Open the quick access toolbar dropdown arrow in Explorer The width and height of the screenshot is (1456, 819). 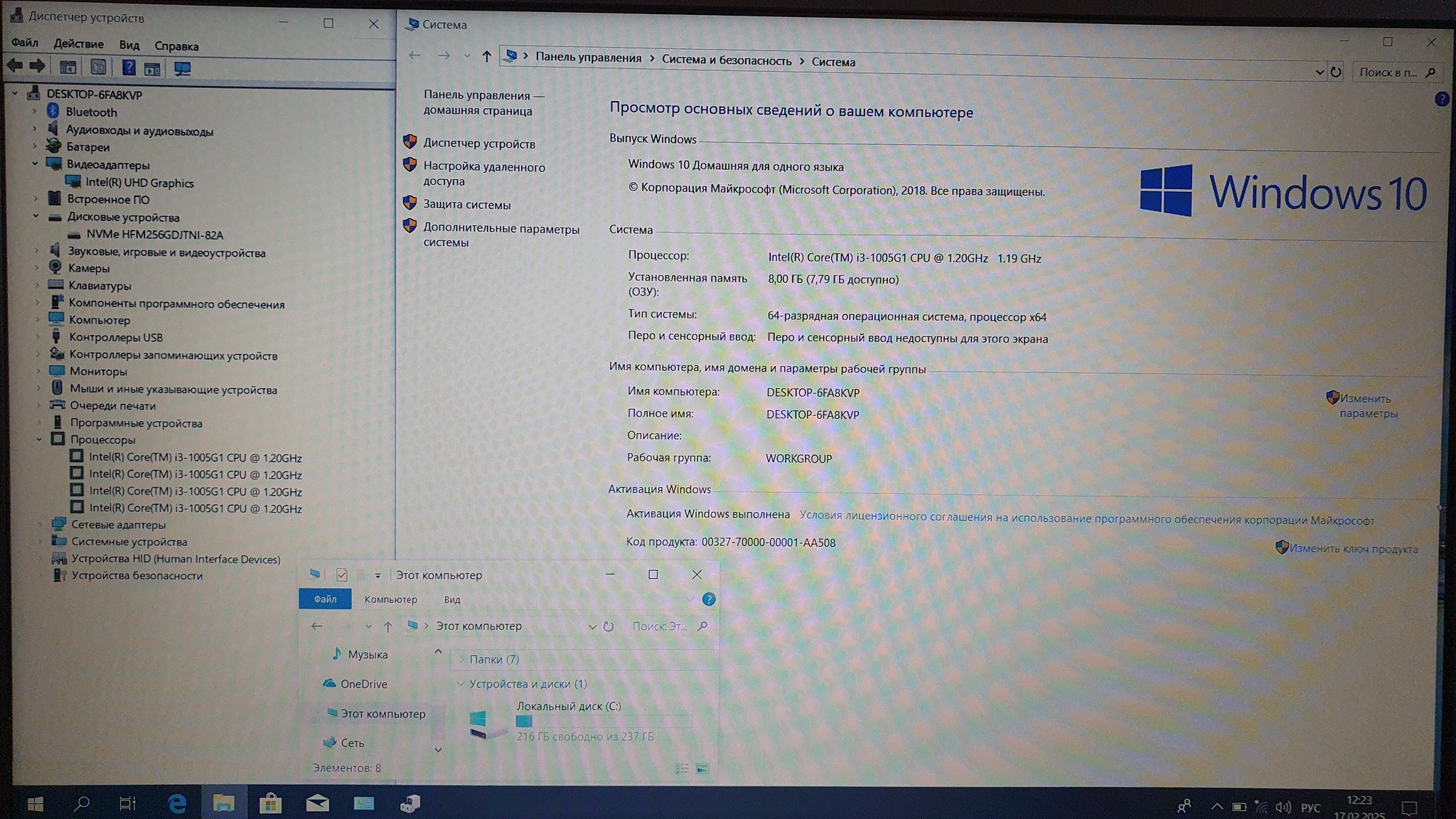(x=378, y=575)
